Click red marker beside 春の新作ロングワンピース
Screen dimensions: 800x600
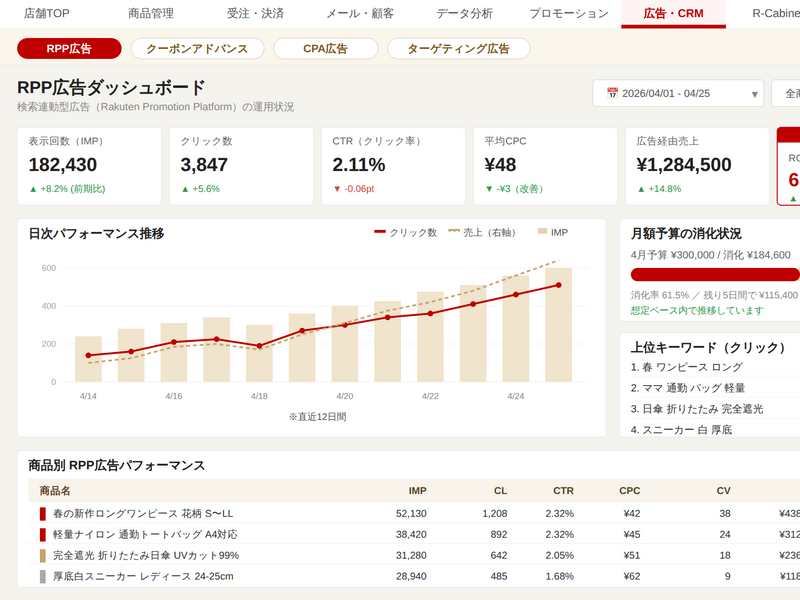tap(43, 514)
